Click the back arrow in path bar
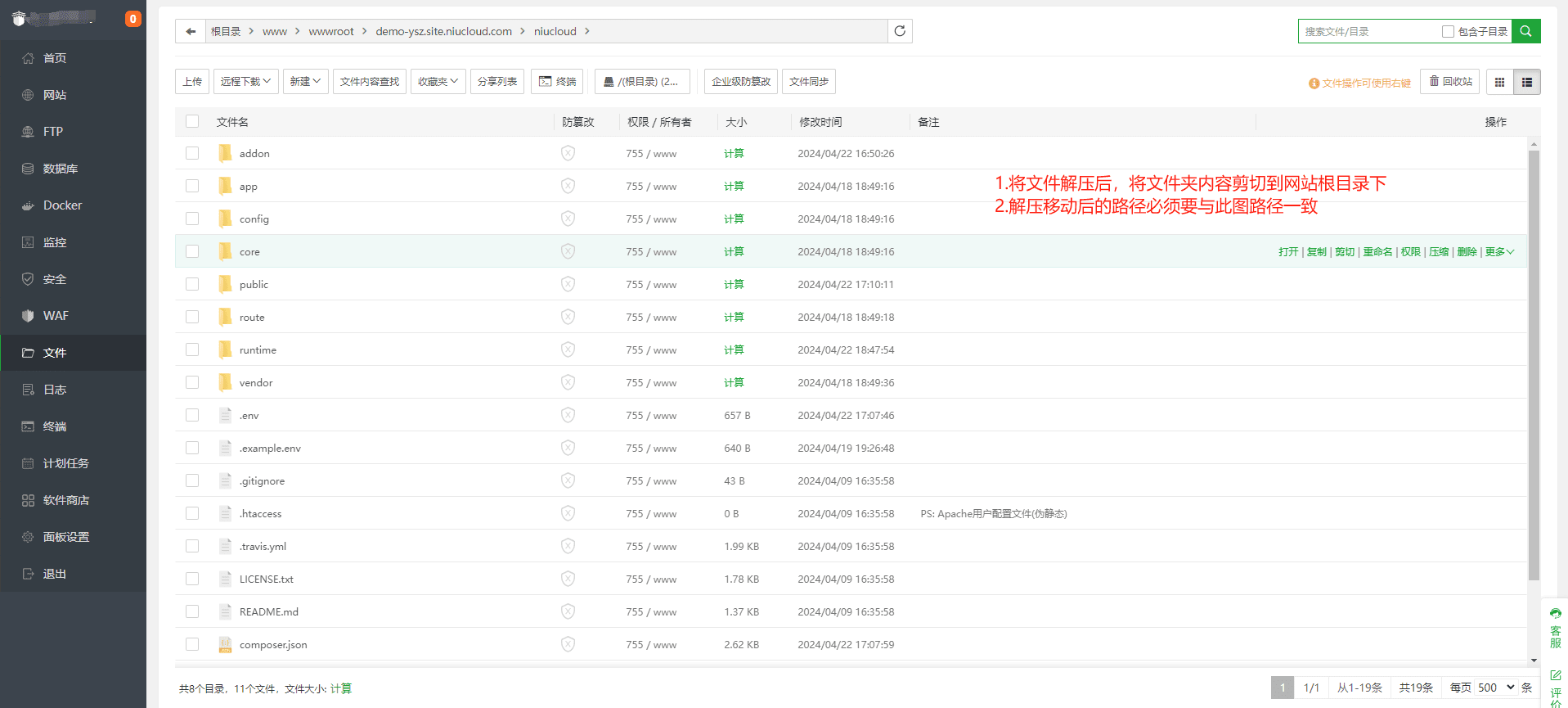The image size is (1568, 708). click(x=191, y=31)
